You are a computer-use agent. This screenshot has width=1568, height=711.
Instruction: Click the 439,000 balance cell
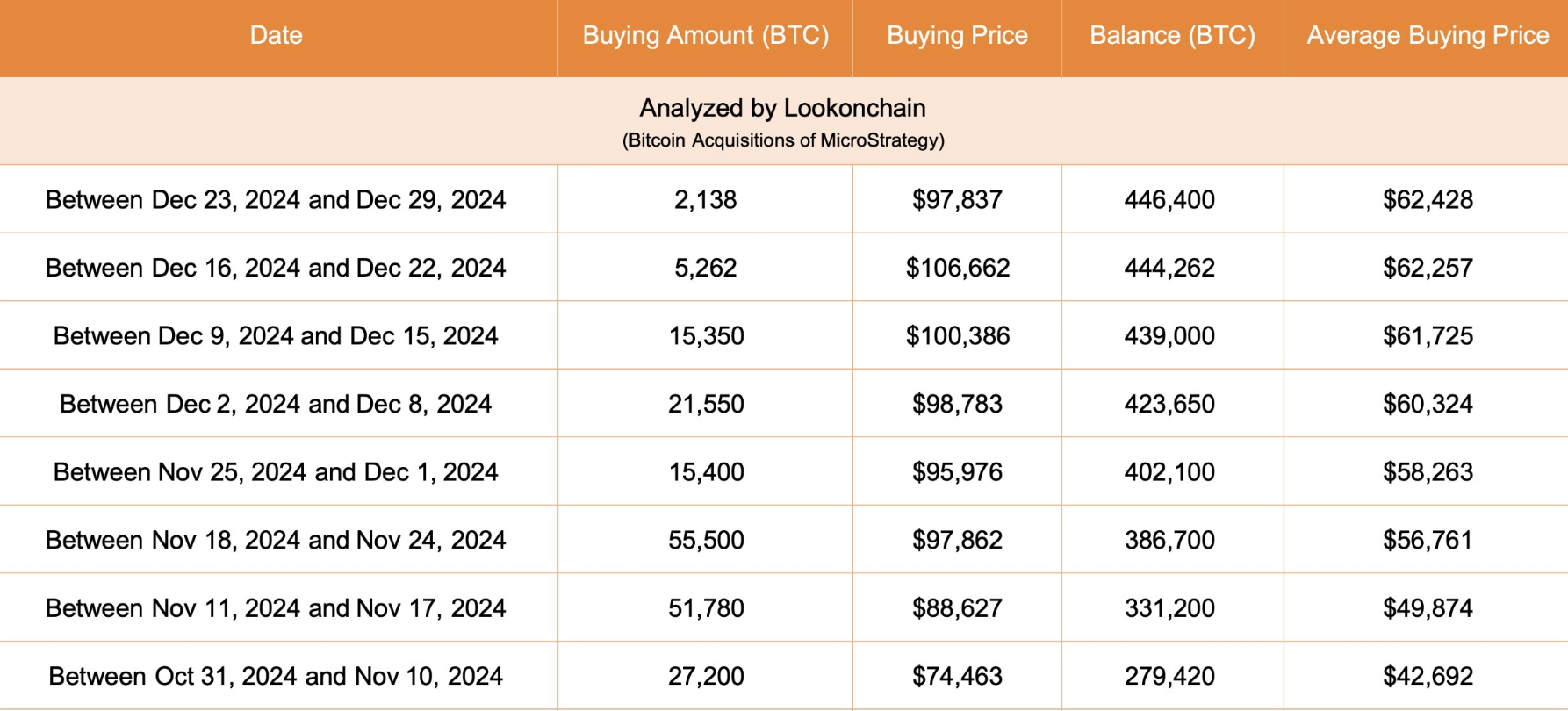pos(1169,336)
